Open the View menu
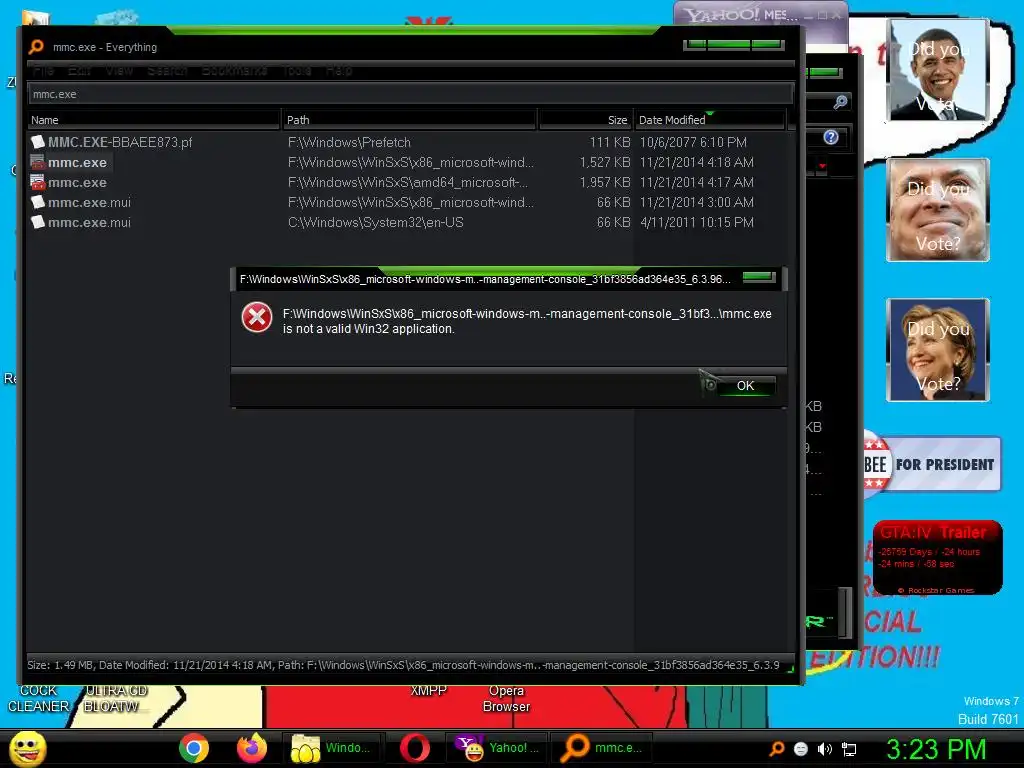 tap(120, 71)
